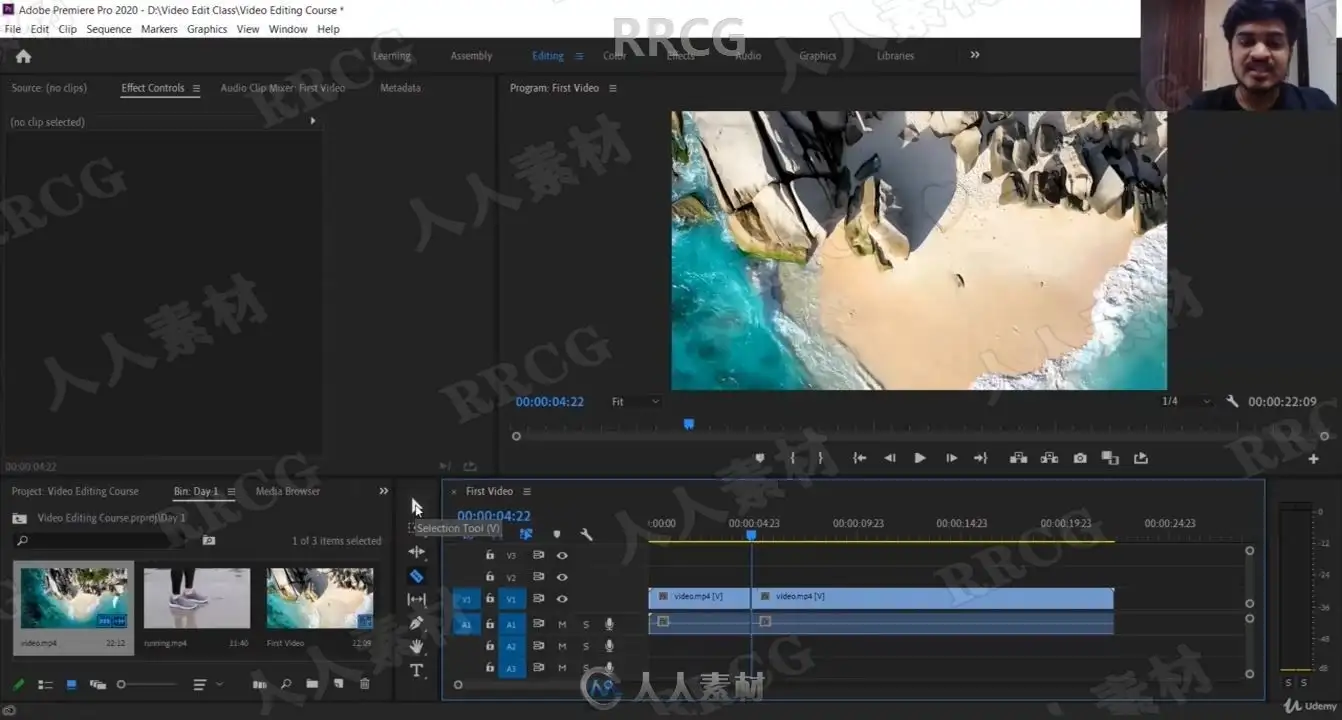Pick the Hand tool
Image resolution: width=1342 pixels, height=720 pixels.
pyautogui.click(x=416, y=647)
